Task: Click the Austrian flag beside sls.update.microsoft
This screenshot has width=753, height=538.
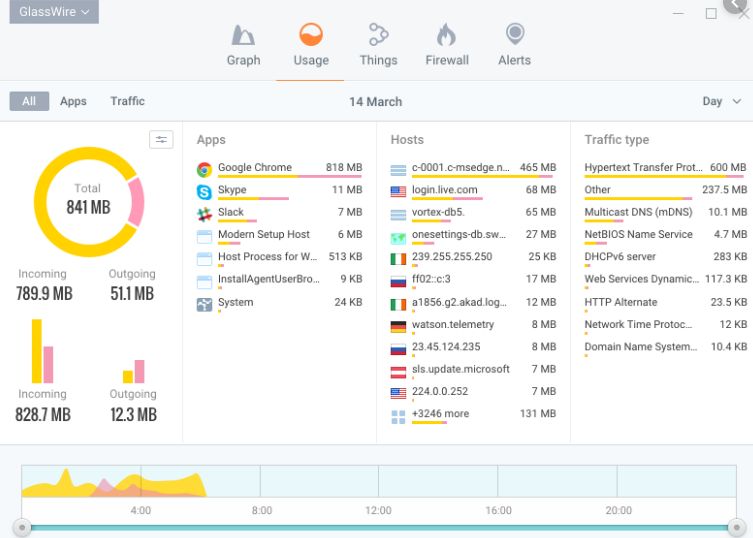Action: click(398, 372)
